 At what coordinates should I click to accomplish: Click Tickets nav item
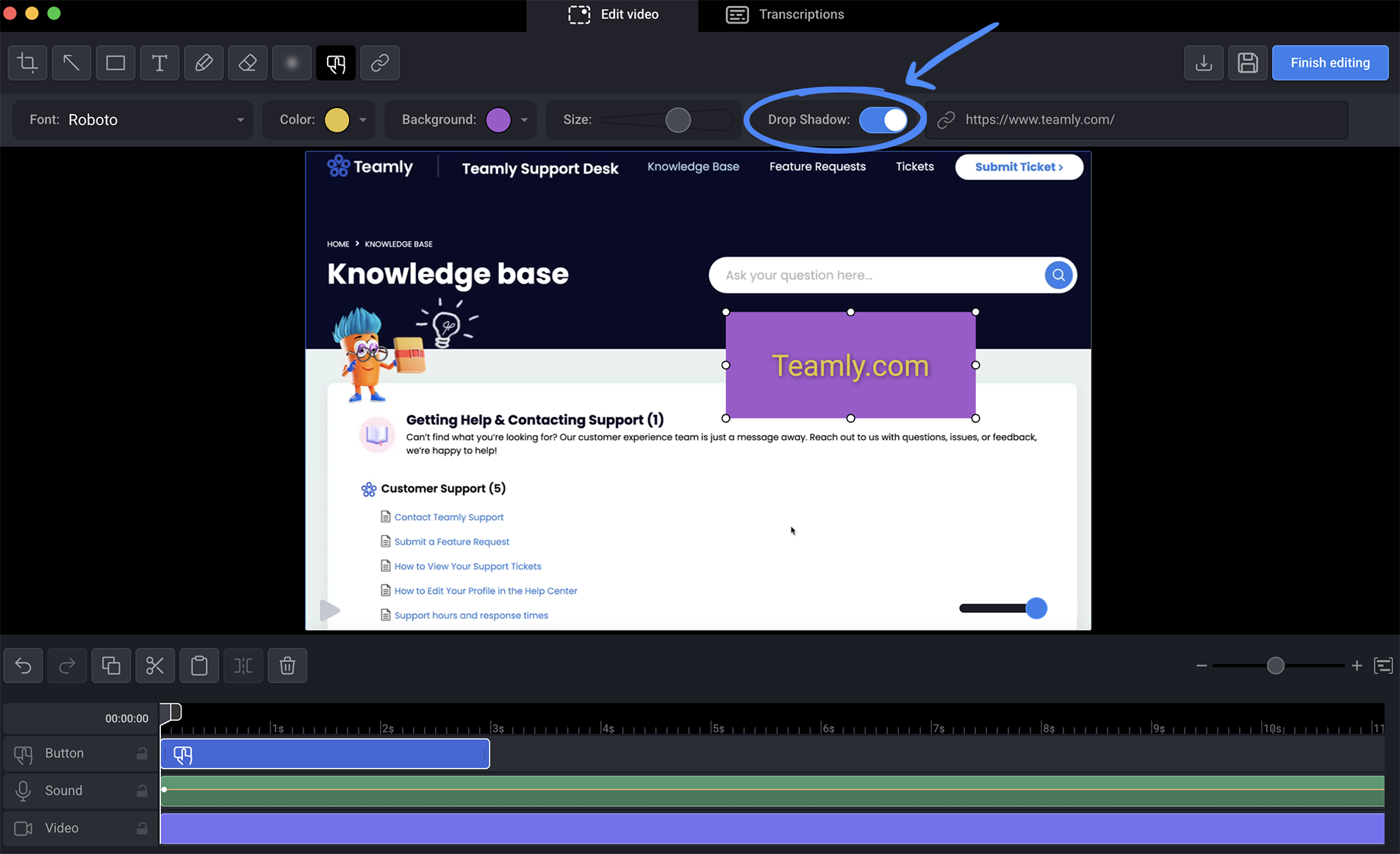pyautogui.click(x=914, y=167)
